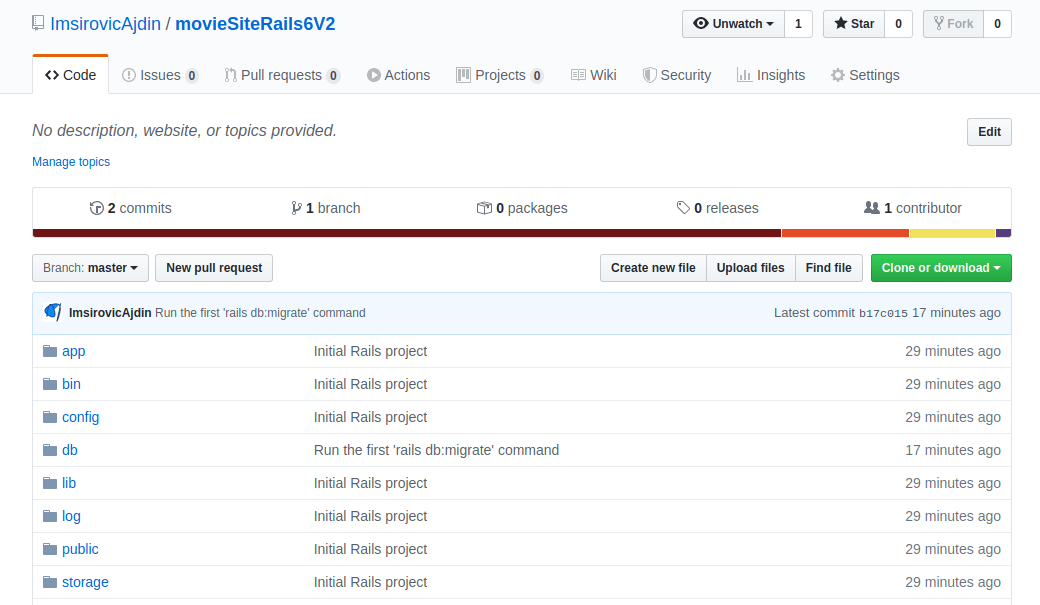Click the yellow segment of the language bar
1040x605 pixels.
pos(952,233)
